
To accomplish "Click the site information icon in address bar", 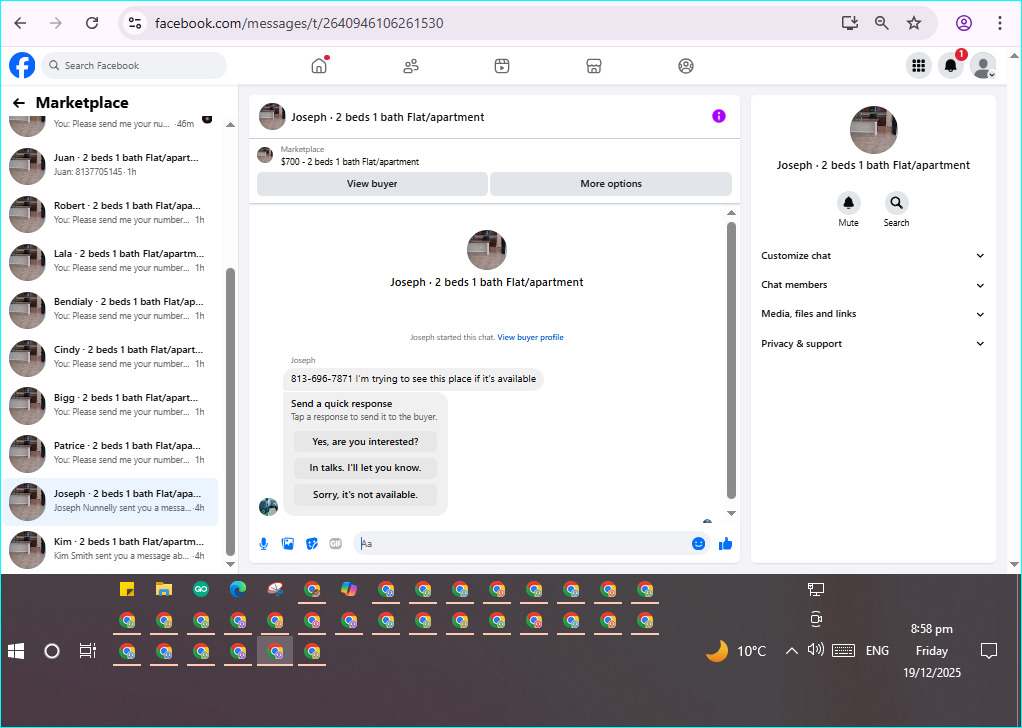I will tap(135, 23).
